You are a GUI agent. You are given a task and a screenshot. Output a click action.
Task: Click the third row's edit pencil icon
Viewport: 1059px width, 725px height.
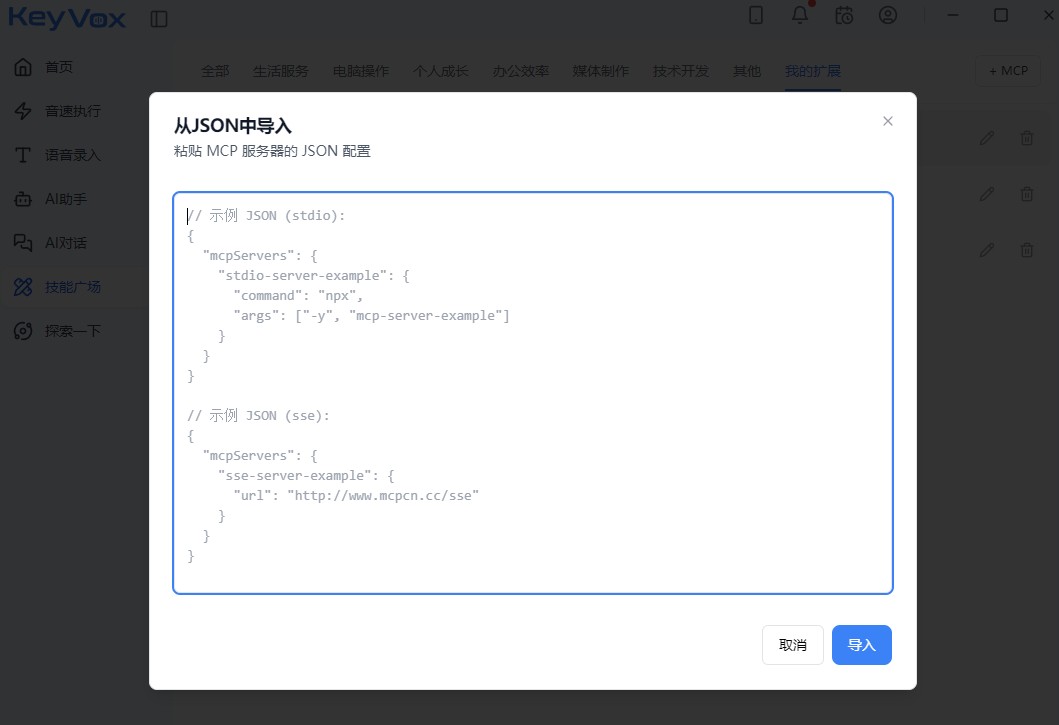pyautogui.click(x=987, y=250)
